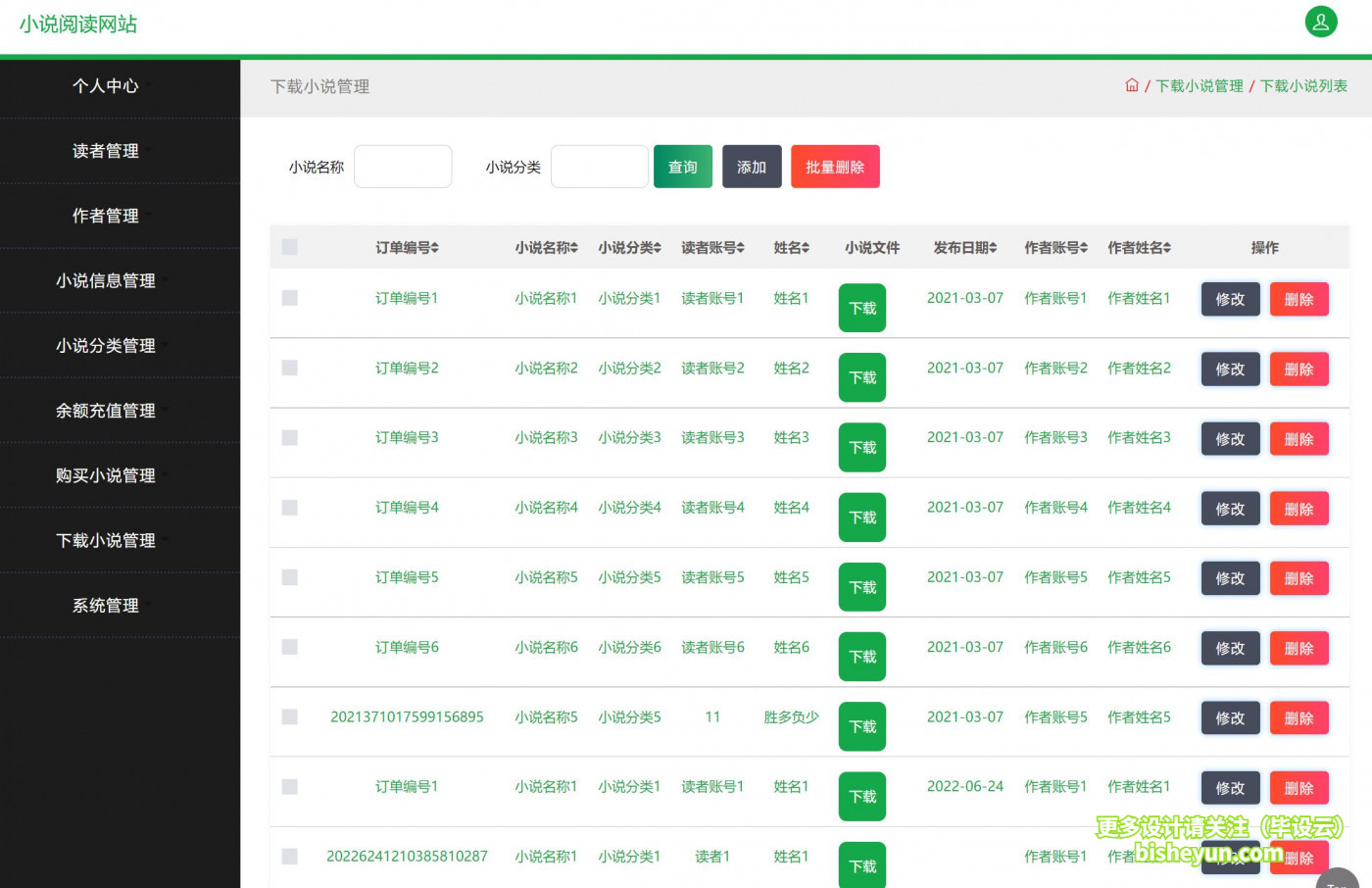The image size is (1372, 888).
Task: Sort table by 小说名称 column
Action: (573, 248)
